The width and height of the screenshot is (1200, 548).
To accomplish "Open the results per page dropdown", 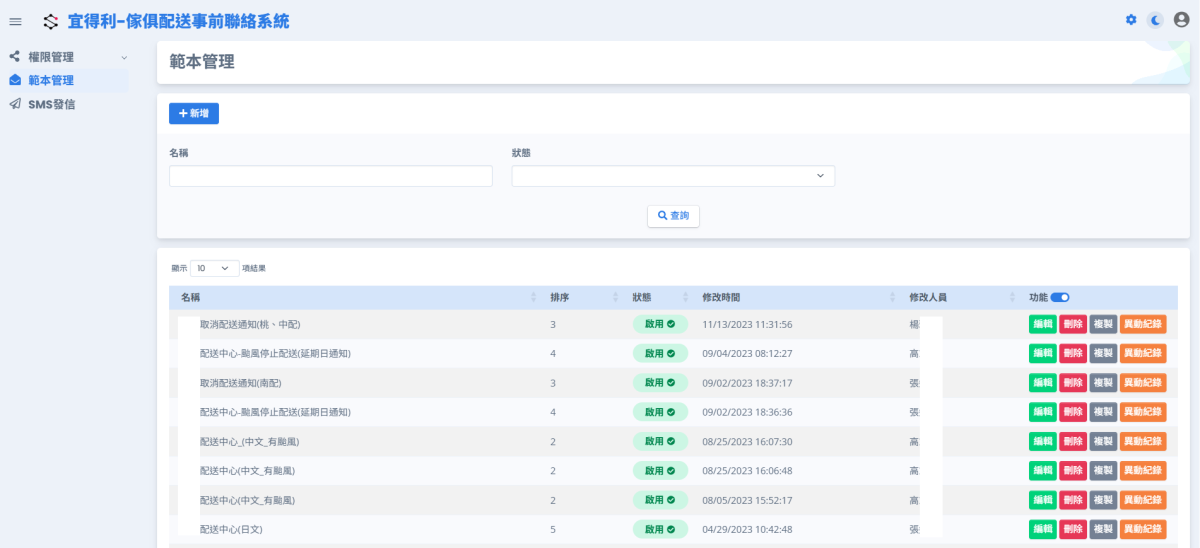I will click(x=214, y=268).
